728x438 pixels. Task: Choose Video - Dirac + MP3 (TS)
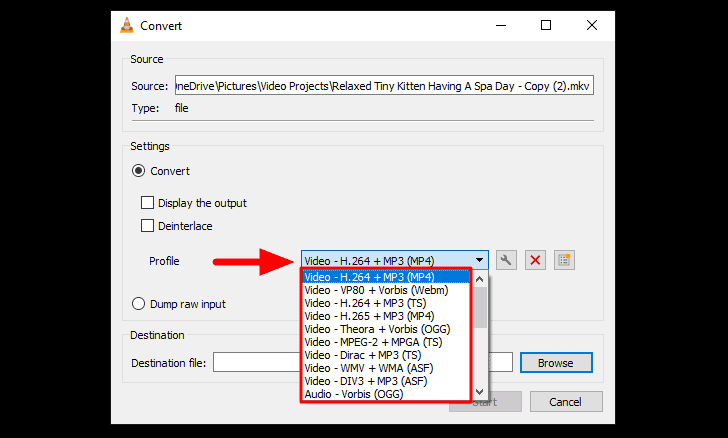pos(386,355)
